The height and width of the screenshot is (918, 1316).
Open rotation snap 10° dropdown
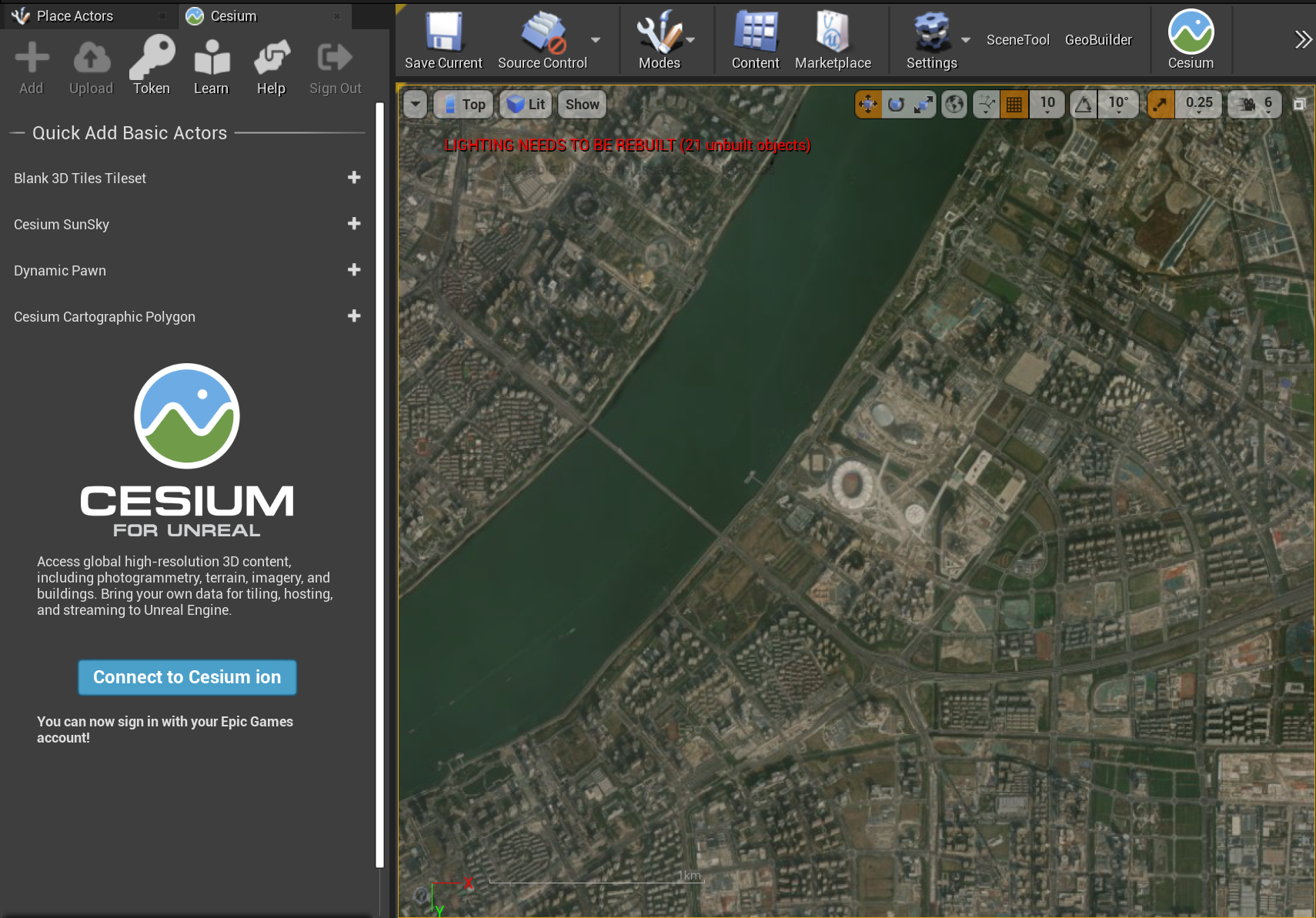click(x=1118, y=105)
